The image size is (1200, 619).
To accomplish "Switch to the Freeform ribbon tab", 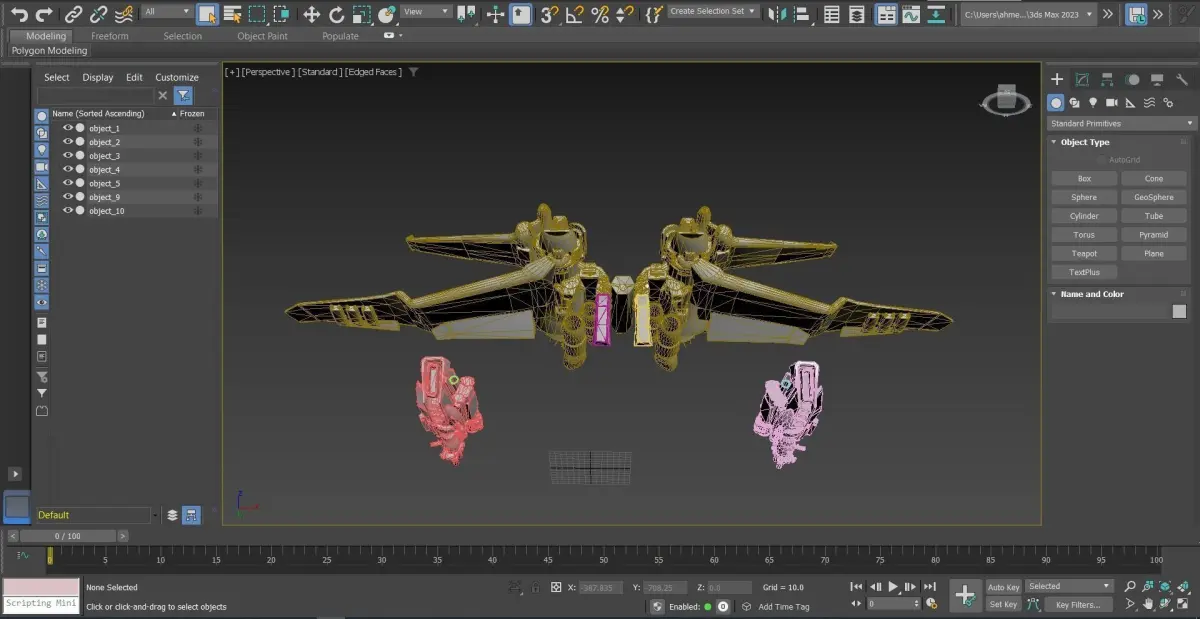I will 110,36.
